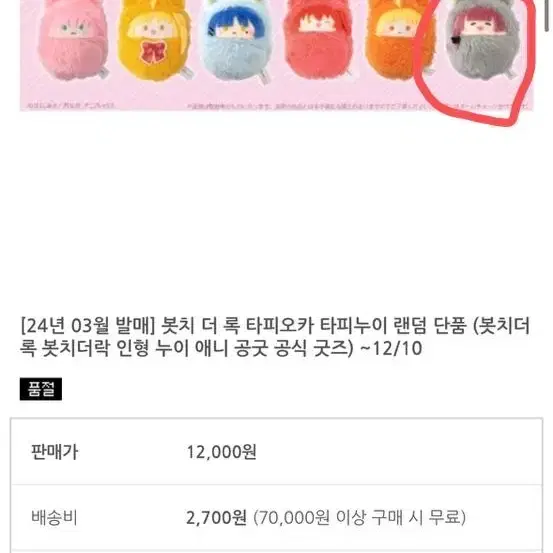Image resolution: width=553 pixels, height=553 pixels.
Task: Open the 봇치 더 록 타피누이 product title
Action: pyautogui.click(x=275, y=337)
